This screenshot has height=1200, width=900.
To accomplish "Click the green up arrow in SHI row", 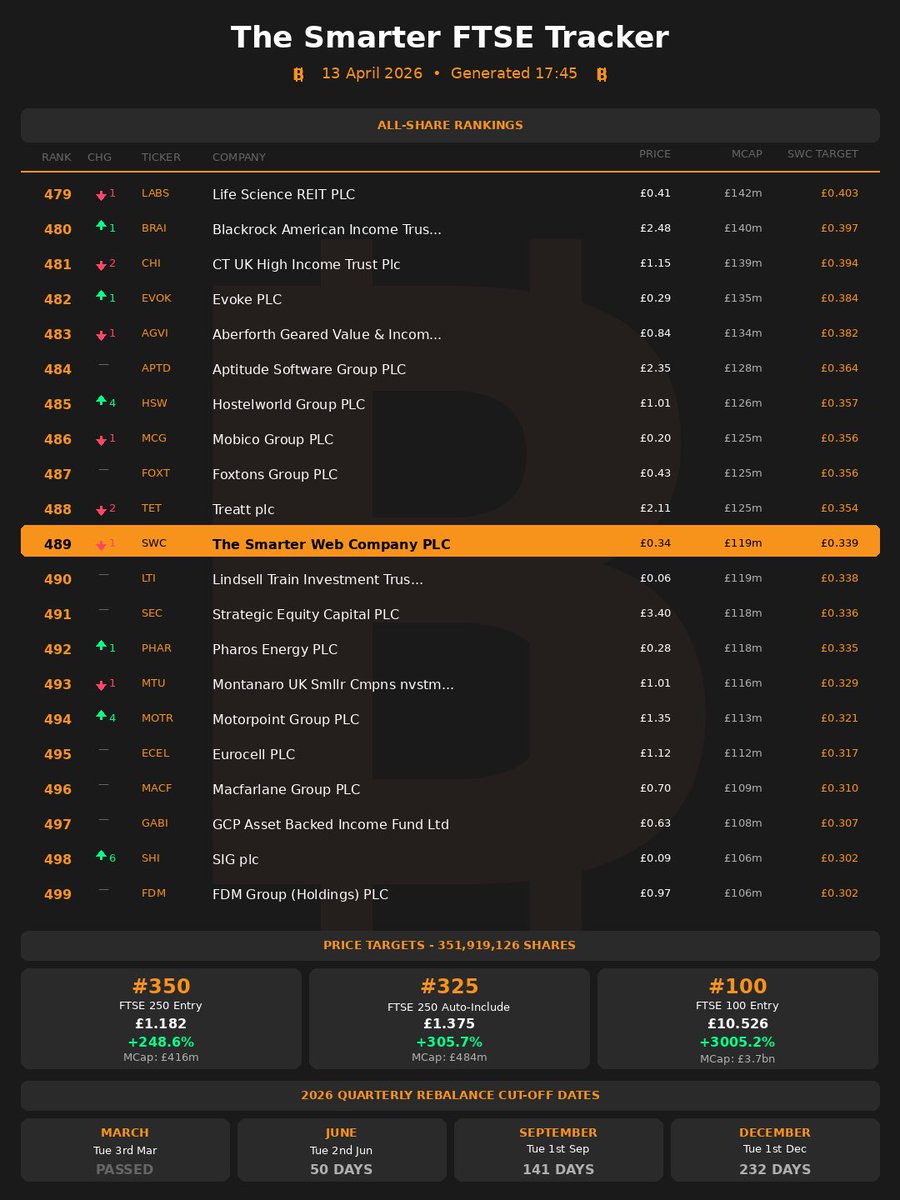I will point(101,857).
